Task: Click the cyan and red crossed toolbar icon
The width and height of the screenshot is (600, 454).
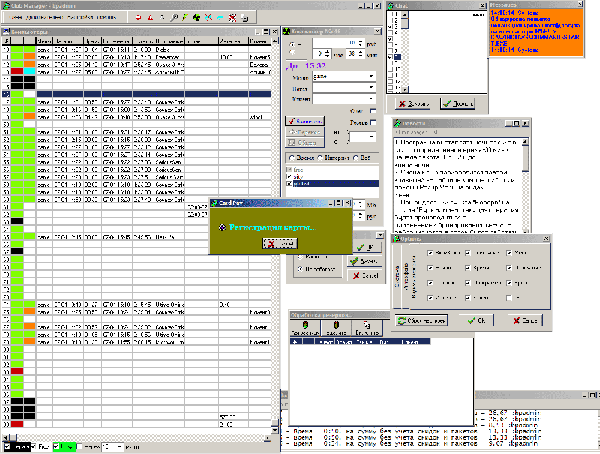Action: (208, 17)
